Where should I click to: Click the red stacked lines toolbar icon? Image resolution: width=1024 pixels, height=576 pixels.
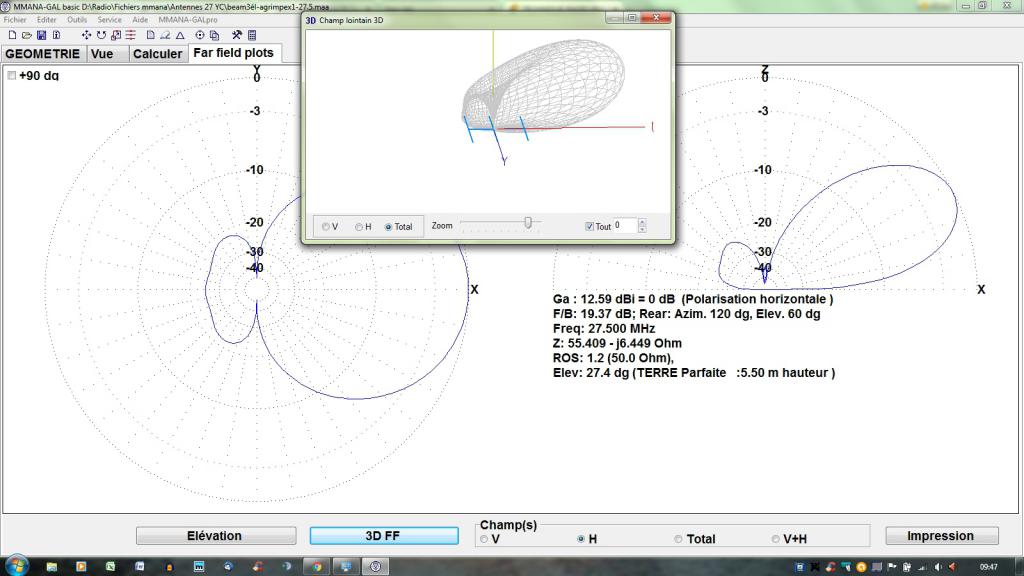pyautogui.click(x=131, y=35)
